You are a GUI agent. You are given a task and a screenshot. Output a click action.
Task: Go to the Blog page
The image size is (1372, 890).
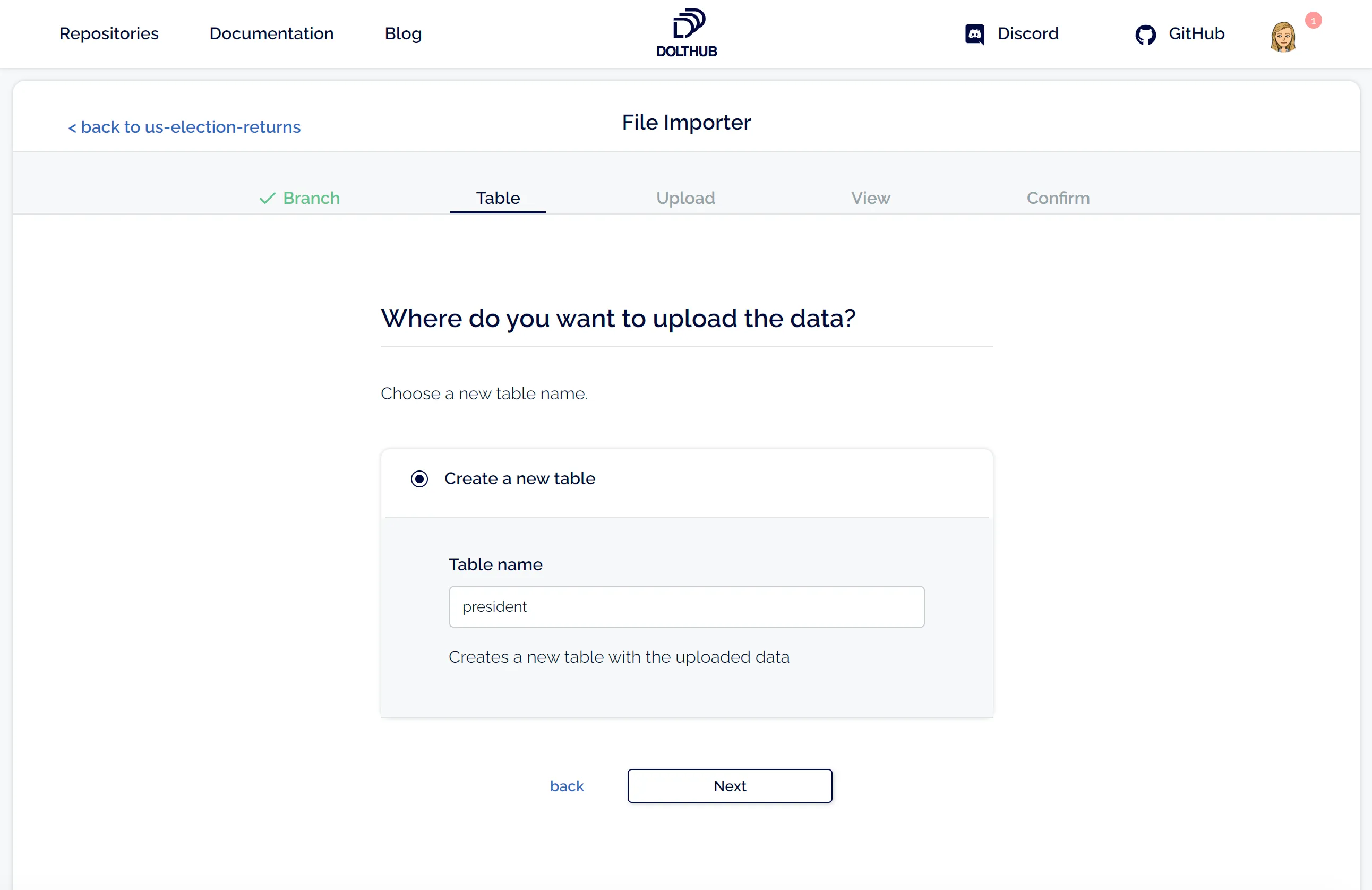(x=403, y=33)
